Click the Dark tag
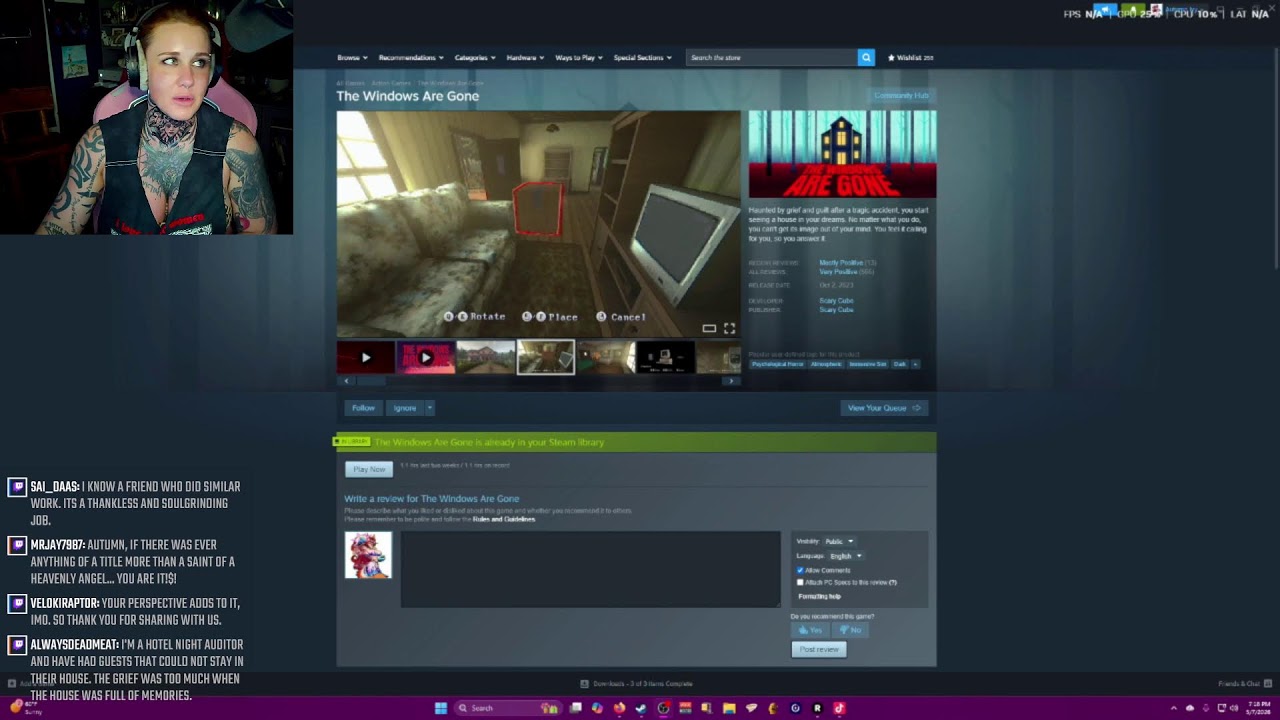 [x=899, y=364]
